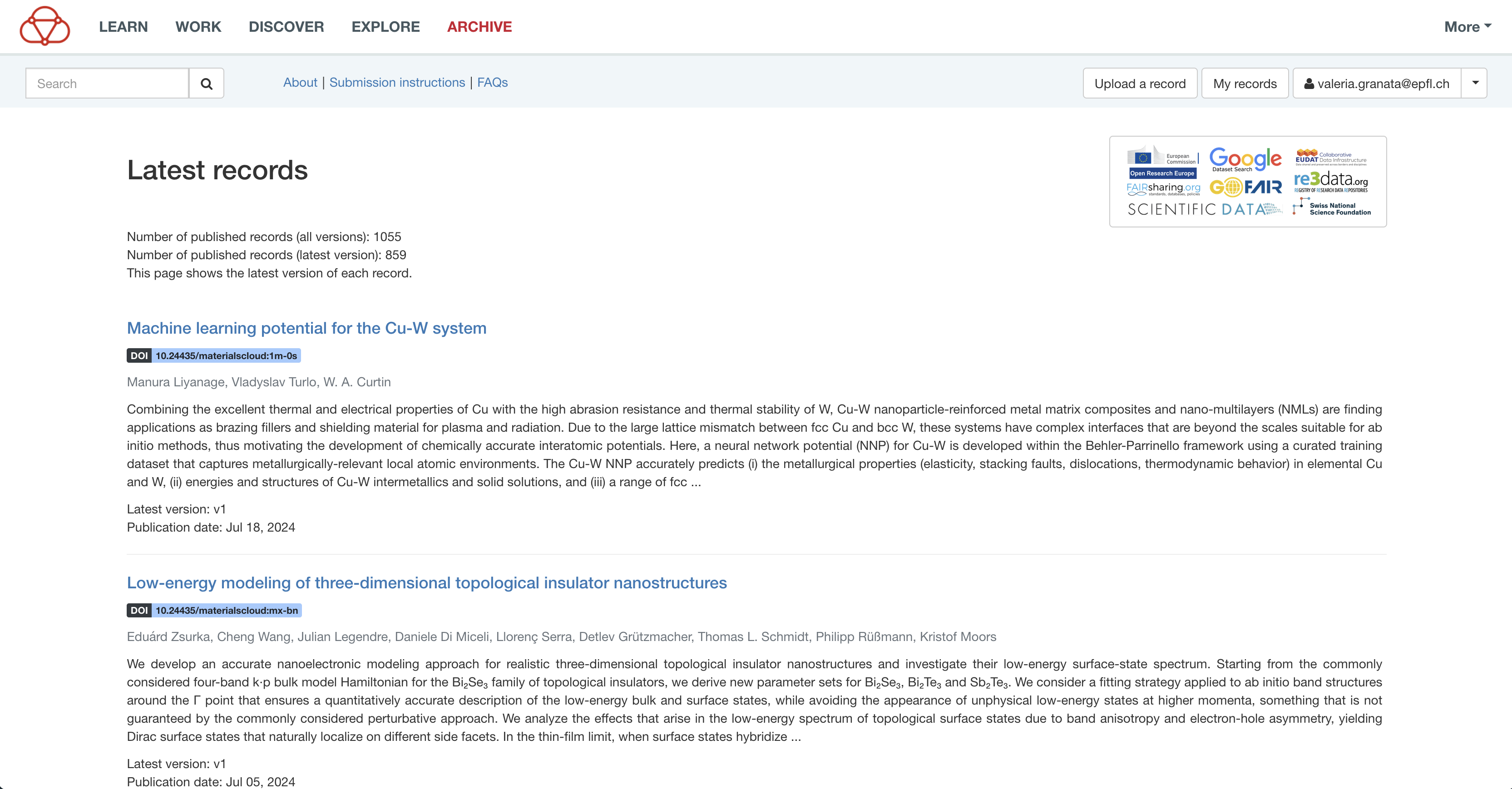Click the FAIRsharing.org logo

[x=1163, y=188]
